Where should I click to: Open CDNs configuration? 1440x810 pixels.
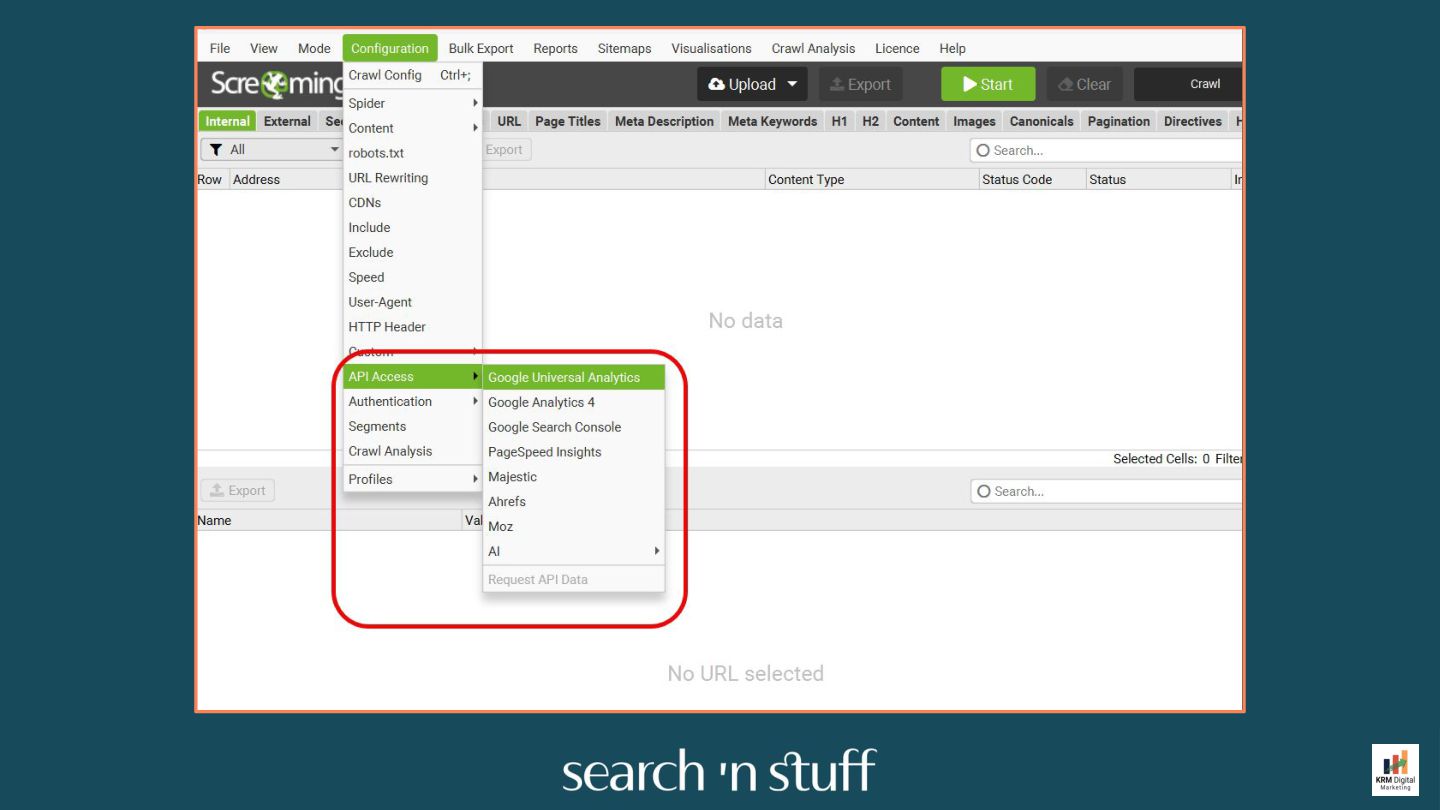(x=412, y=202)
